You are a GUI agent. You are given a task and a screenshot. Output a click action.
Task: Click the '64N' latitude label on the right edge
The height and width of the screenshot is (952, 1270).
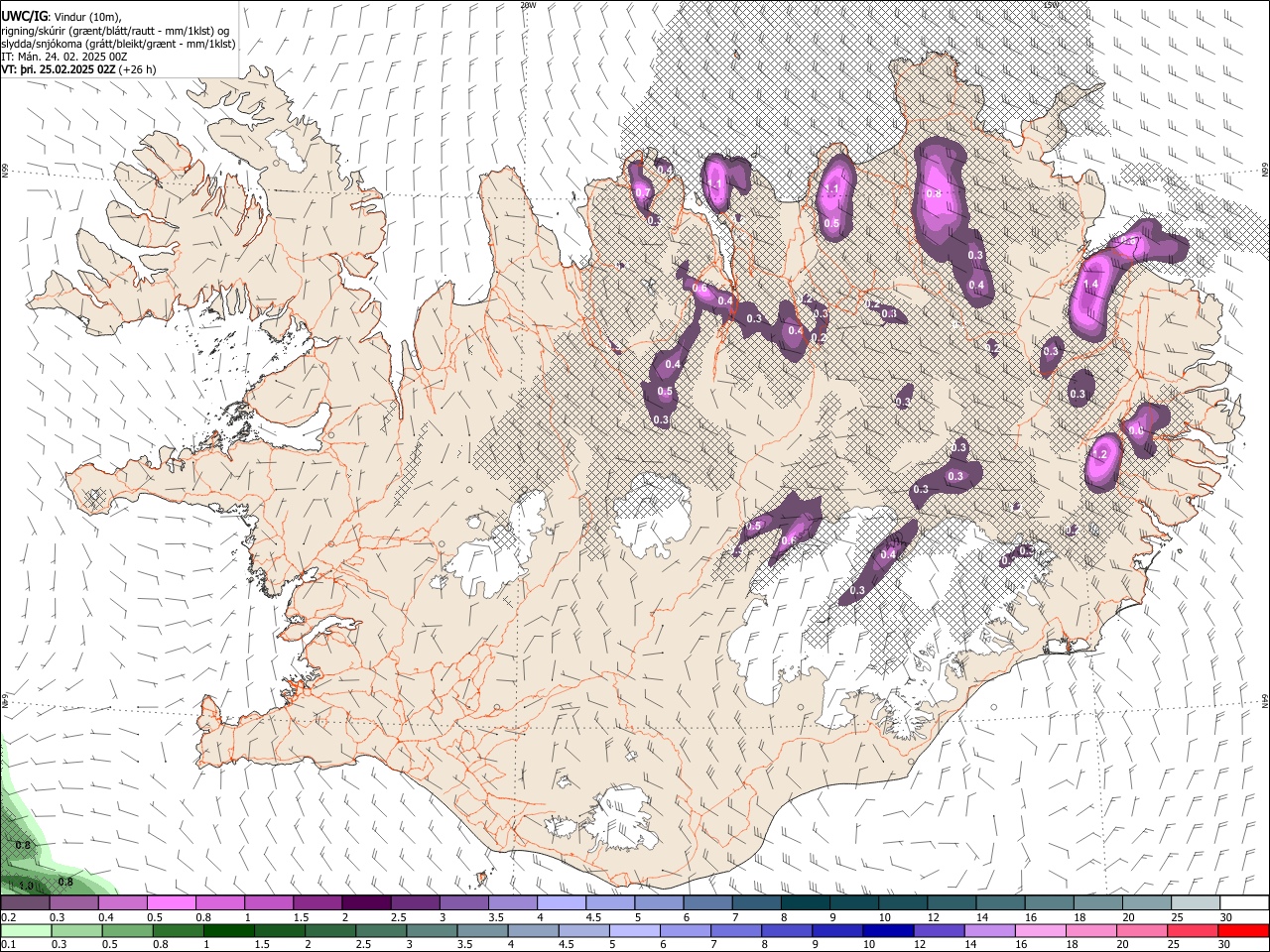[1265, 700]
